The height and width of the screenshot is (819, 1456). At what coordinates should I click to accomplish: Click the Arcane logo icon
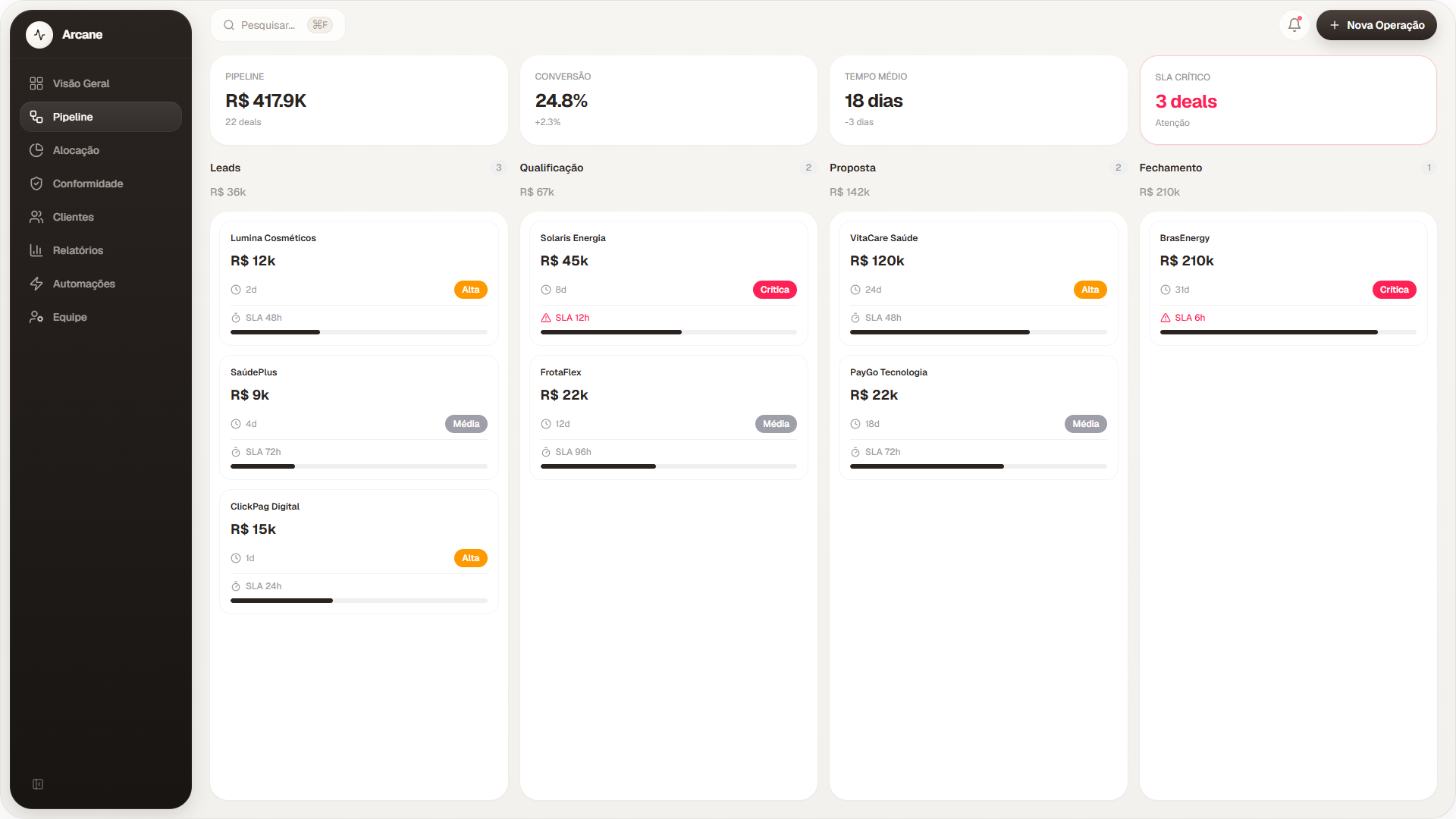39,35
